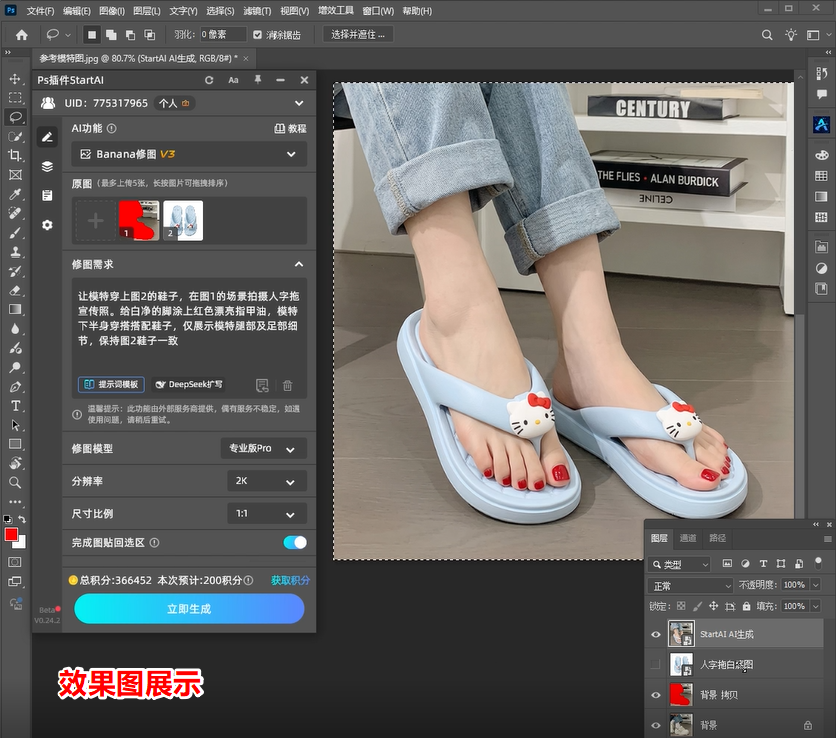836x738 pixels.
Task: Switch to the 通道 tab
Action: pos(688,538)
